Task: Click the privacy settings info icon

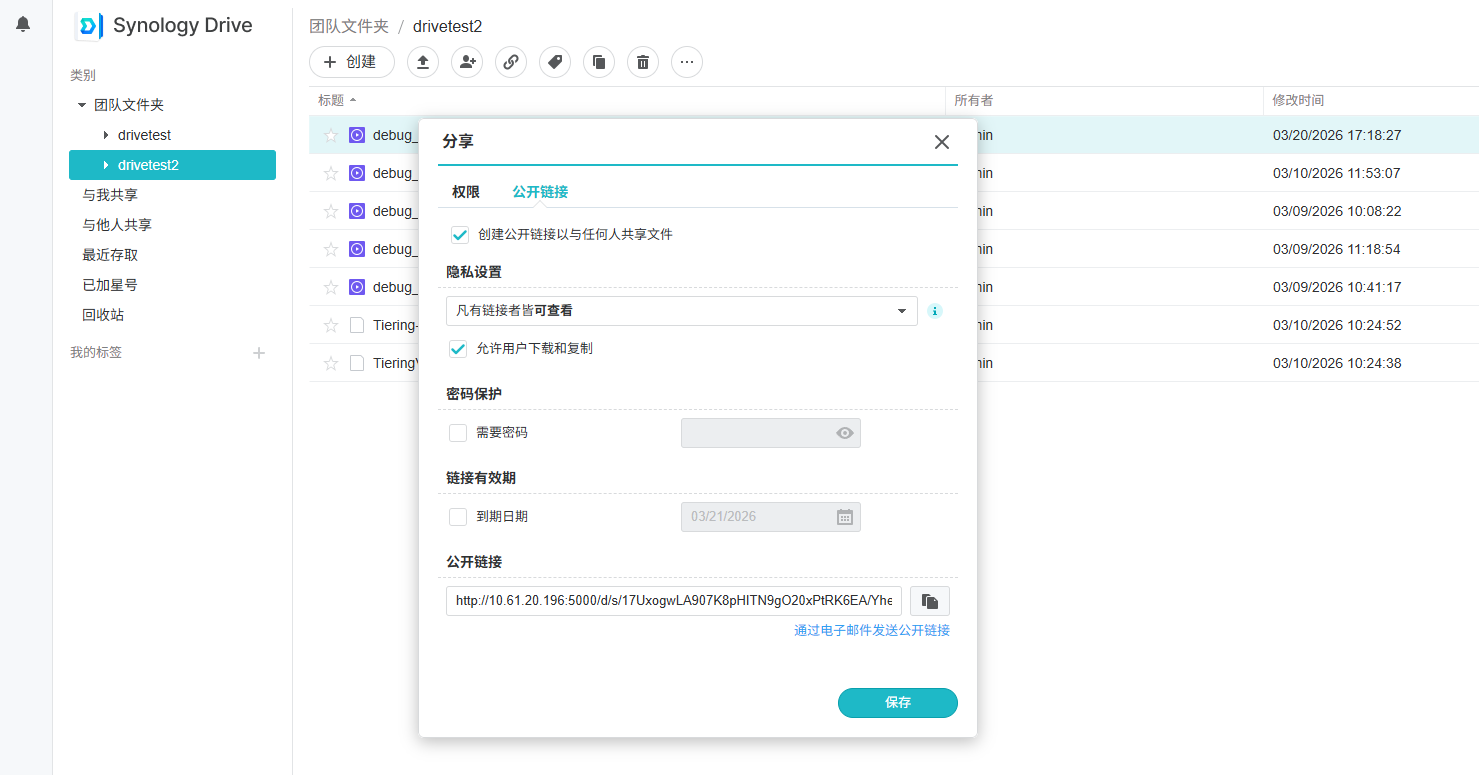Action: [x=935, y=311]
